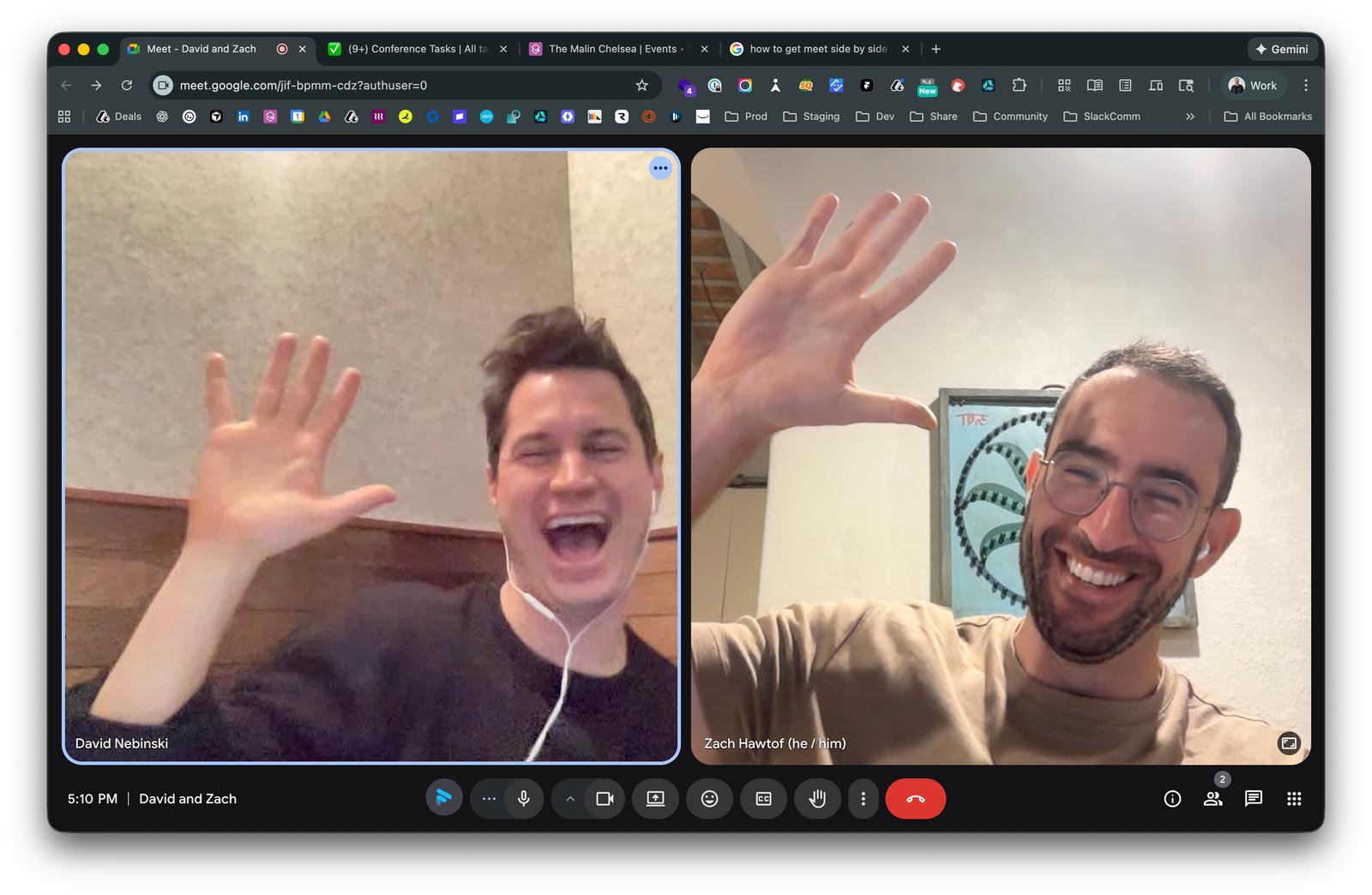Expand hidden bookmarks overflow chevron
Screen dimensions: 1372x895
(x=1189, y=117)
